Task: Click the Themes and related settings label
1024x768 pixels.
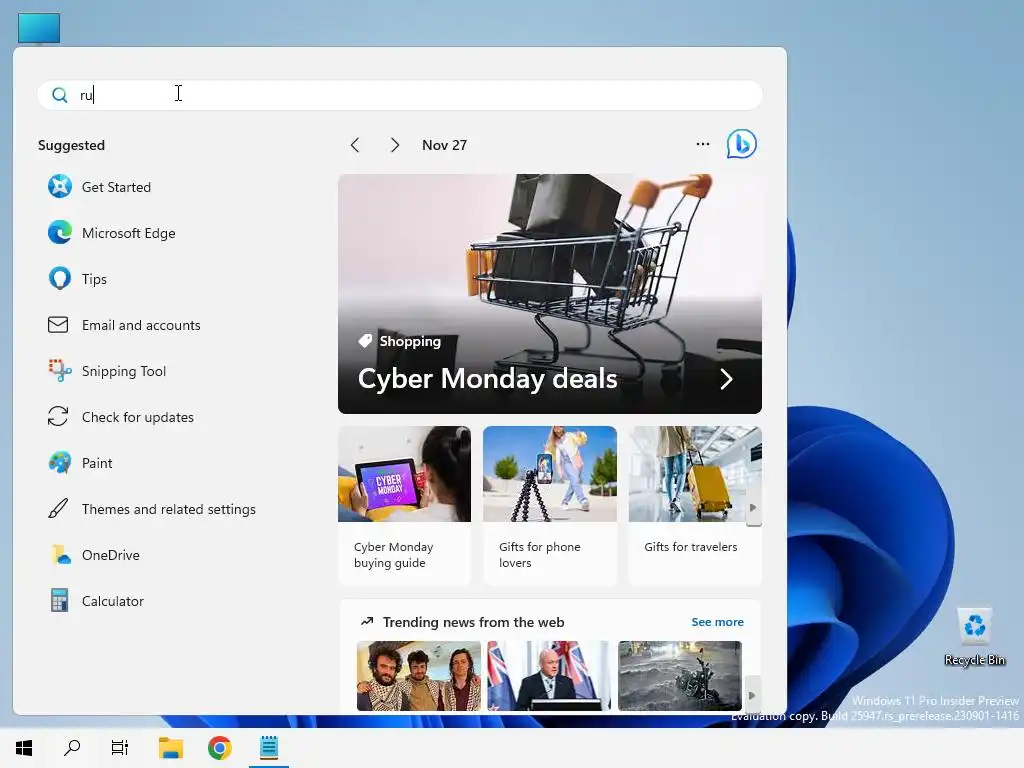Action: 168,509
